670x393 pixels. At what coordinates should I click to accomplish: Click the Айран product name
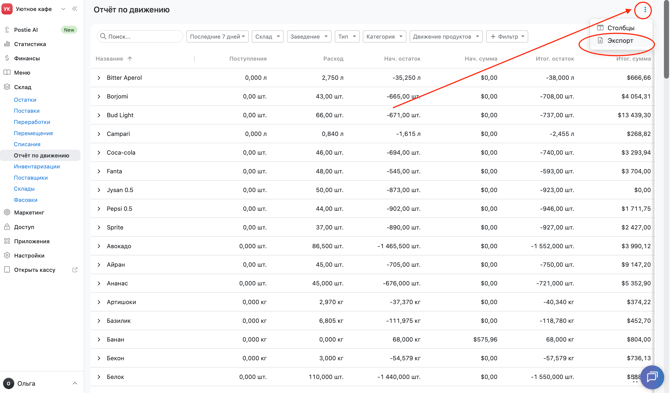click(x=116, y=265)
